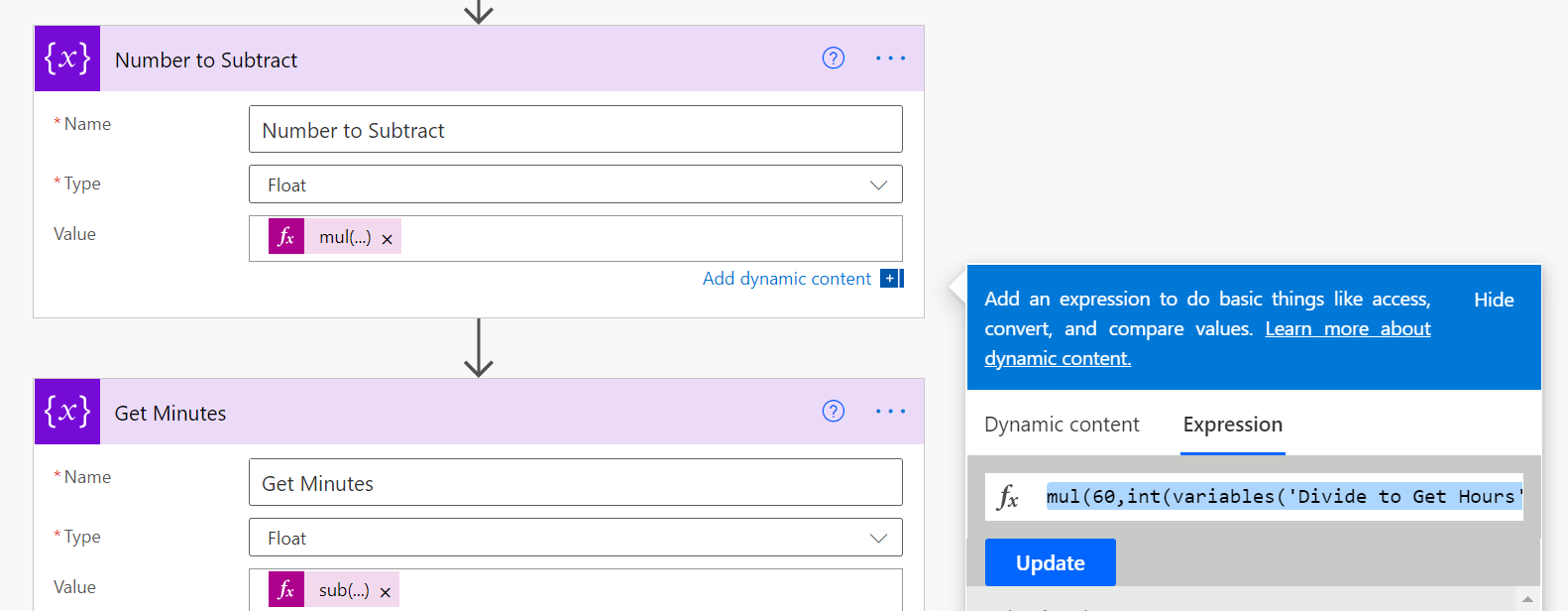1568x611 pixels.
Task: Open the ellipsis menu of Get Minutes
Action: 890,412
